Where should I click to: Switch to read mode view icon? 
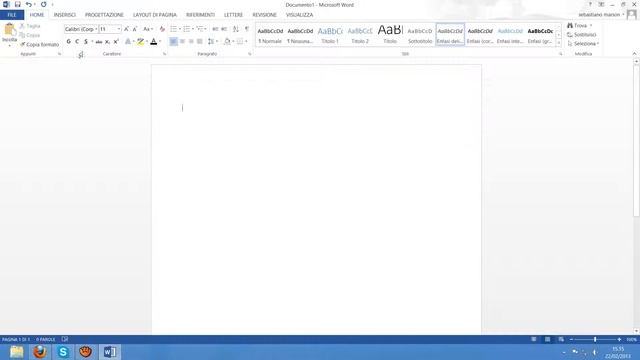coord(533,339)
